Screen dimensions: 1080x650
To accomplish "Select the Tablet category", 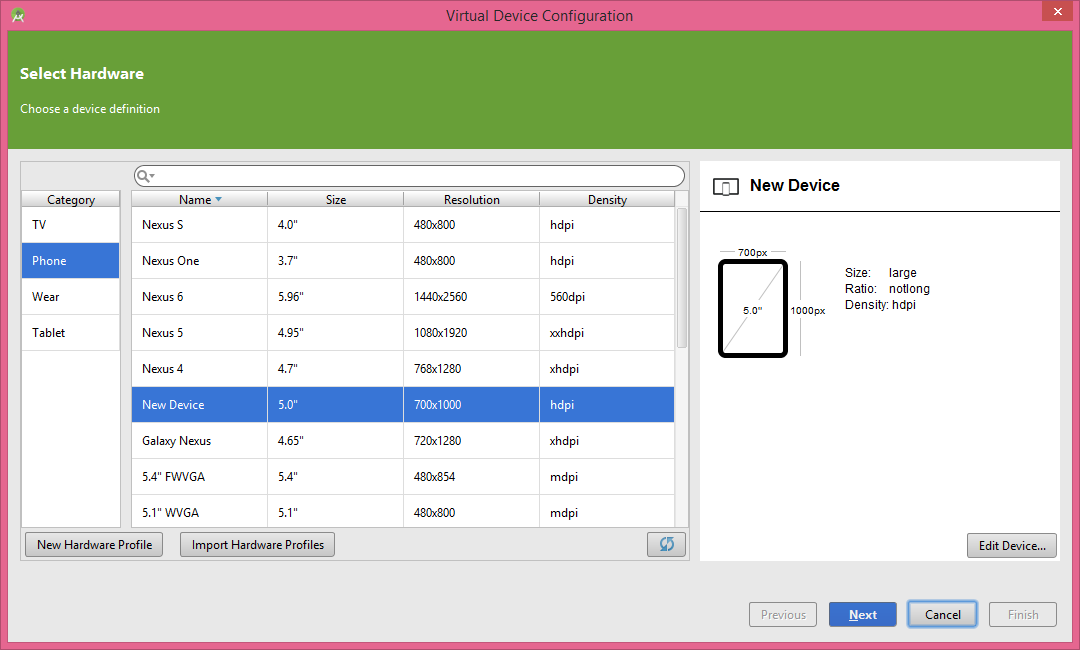I will 70,333.
